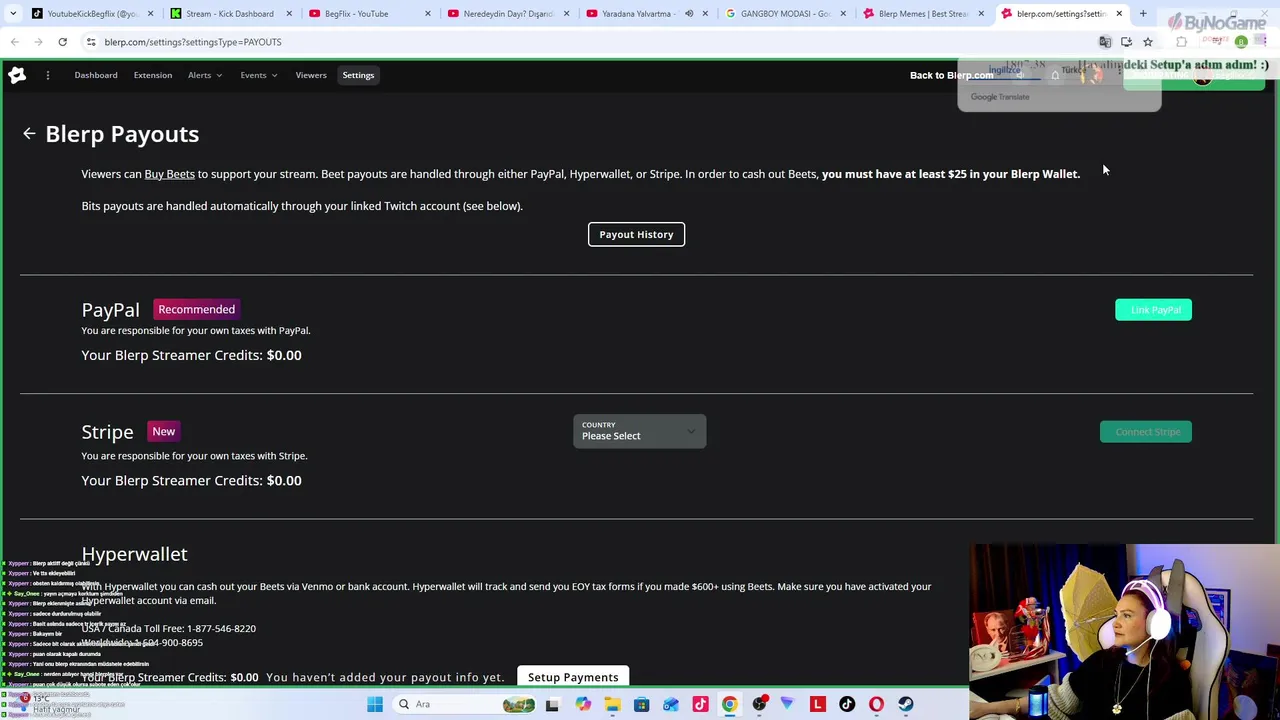Viewport: 1280px width, 720px height.
Task: Open the pink TikTok studio taskbar icon
Action: pyautogui.click(x=700, y=704)
